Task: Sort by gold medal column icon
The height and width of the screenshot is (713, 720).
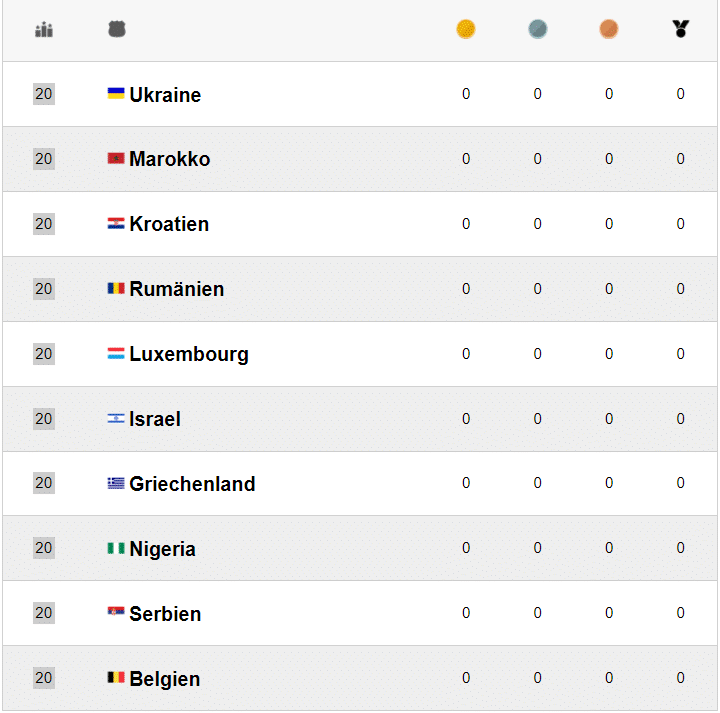Action: 466,29
